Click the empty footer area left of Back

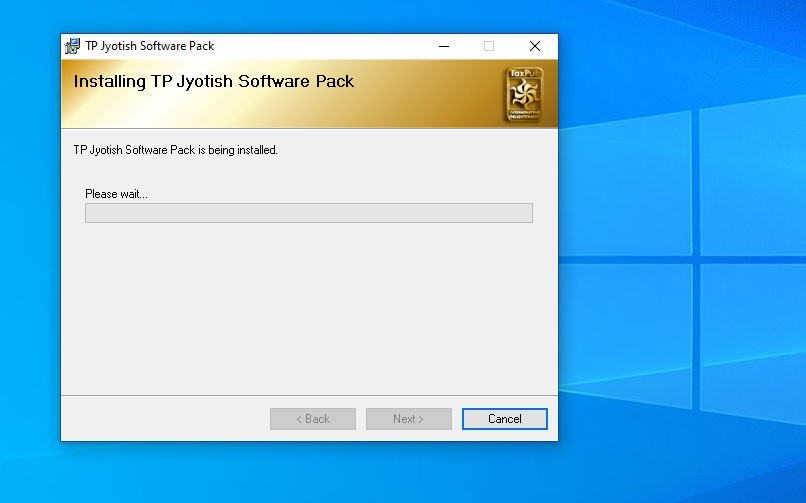[x=160, y=419]
